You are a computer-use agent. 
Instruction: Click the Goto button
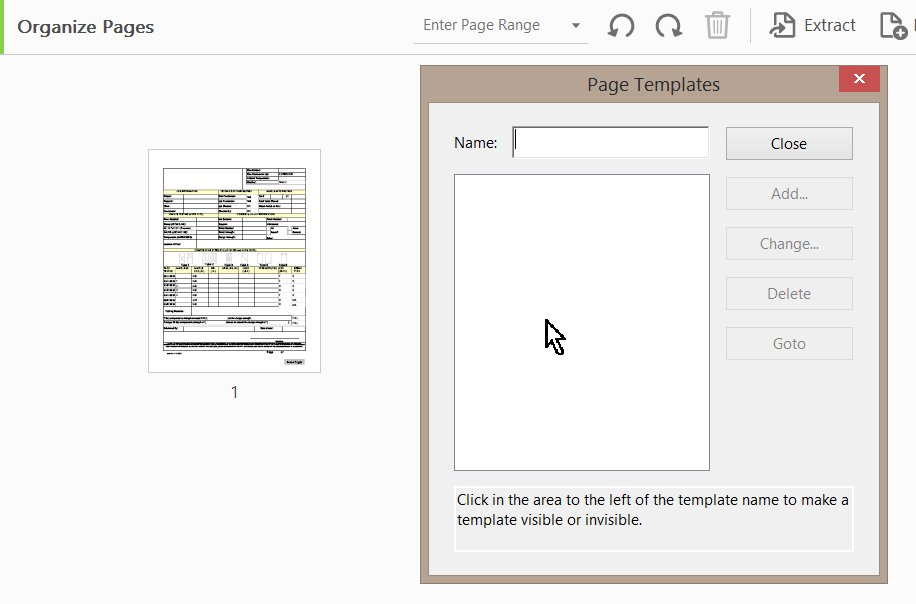click(788, 343)
